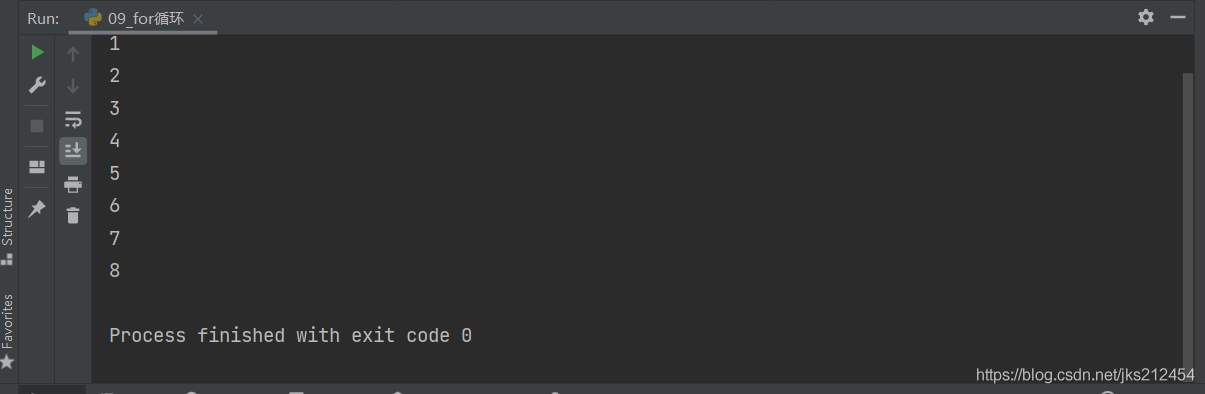1205x394 pixels.
Task: Restore layout icon in Run toolbar
Action: 37,167
